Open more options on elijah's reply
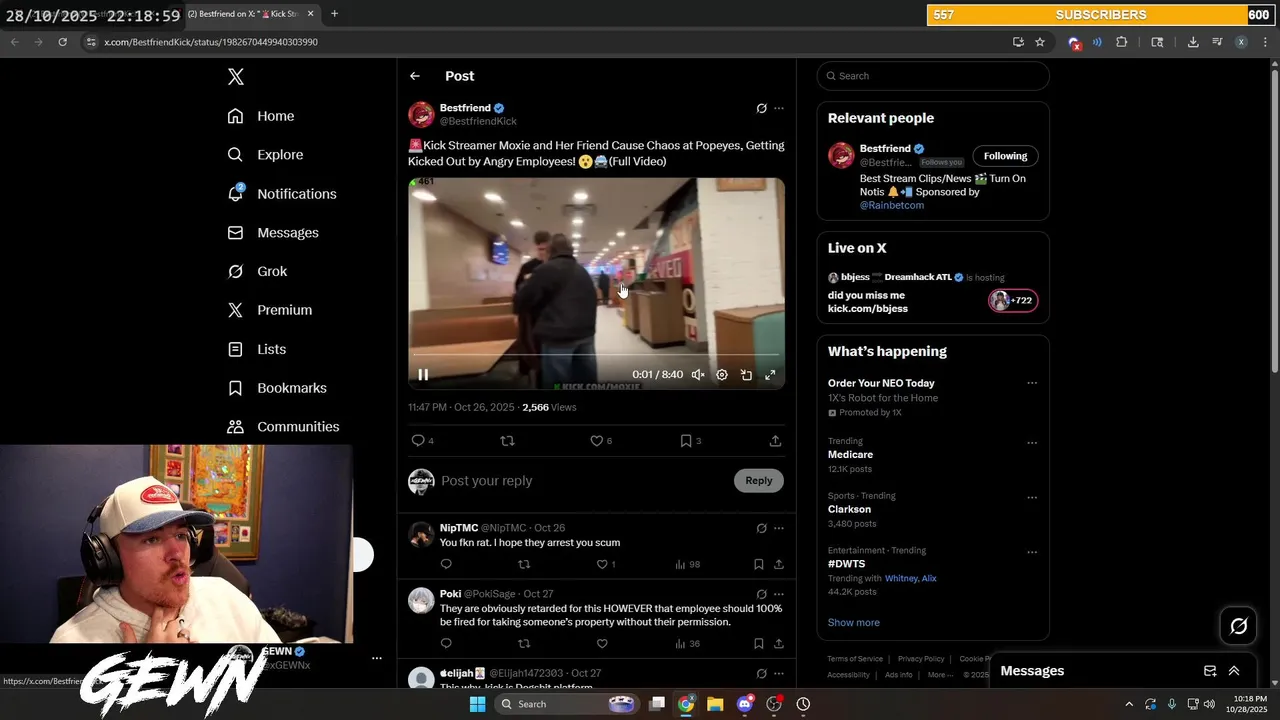This screenshot has height=720, width=1280. pyautogui.click(x=779, y=674)
